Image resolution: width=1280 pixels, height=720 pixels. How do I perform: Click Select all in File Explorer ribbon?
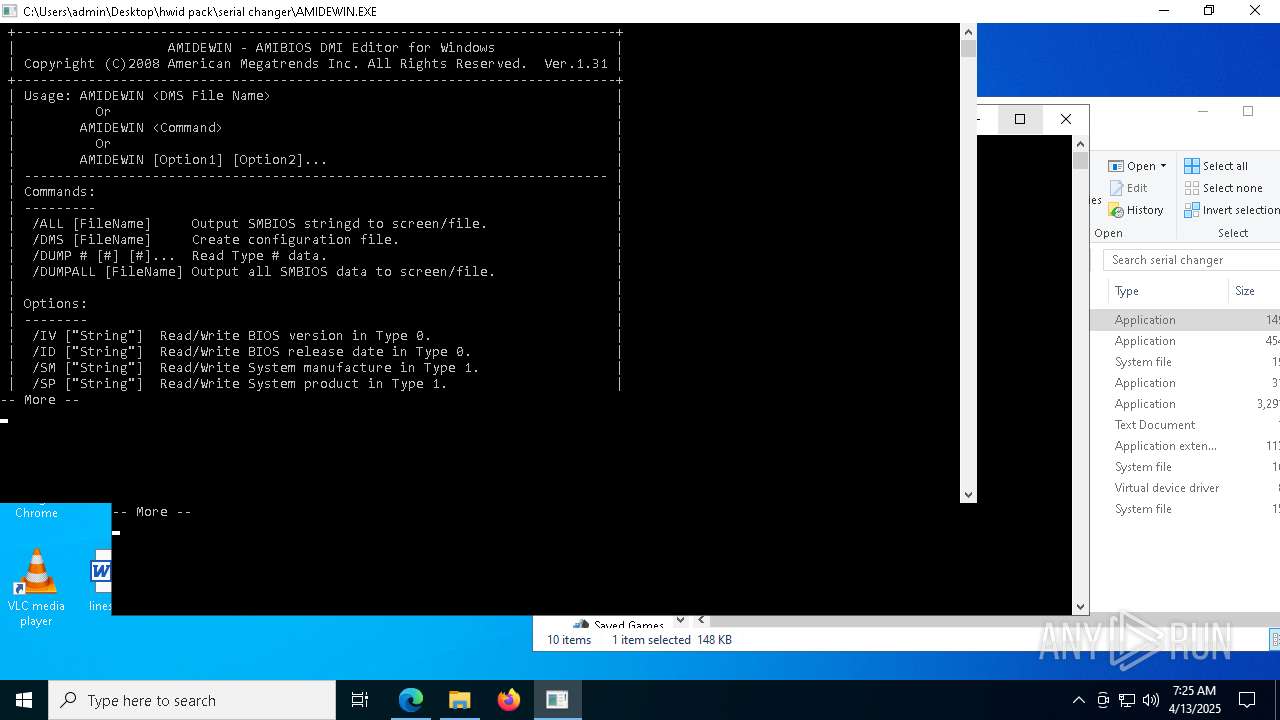[x=1216, y=166]
